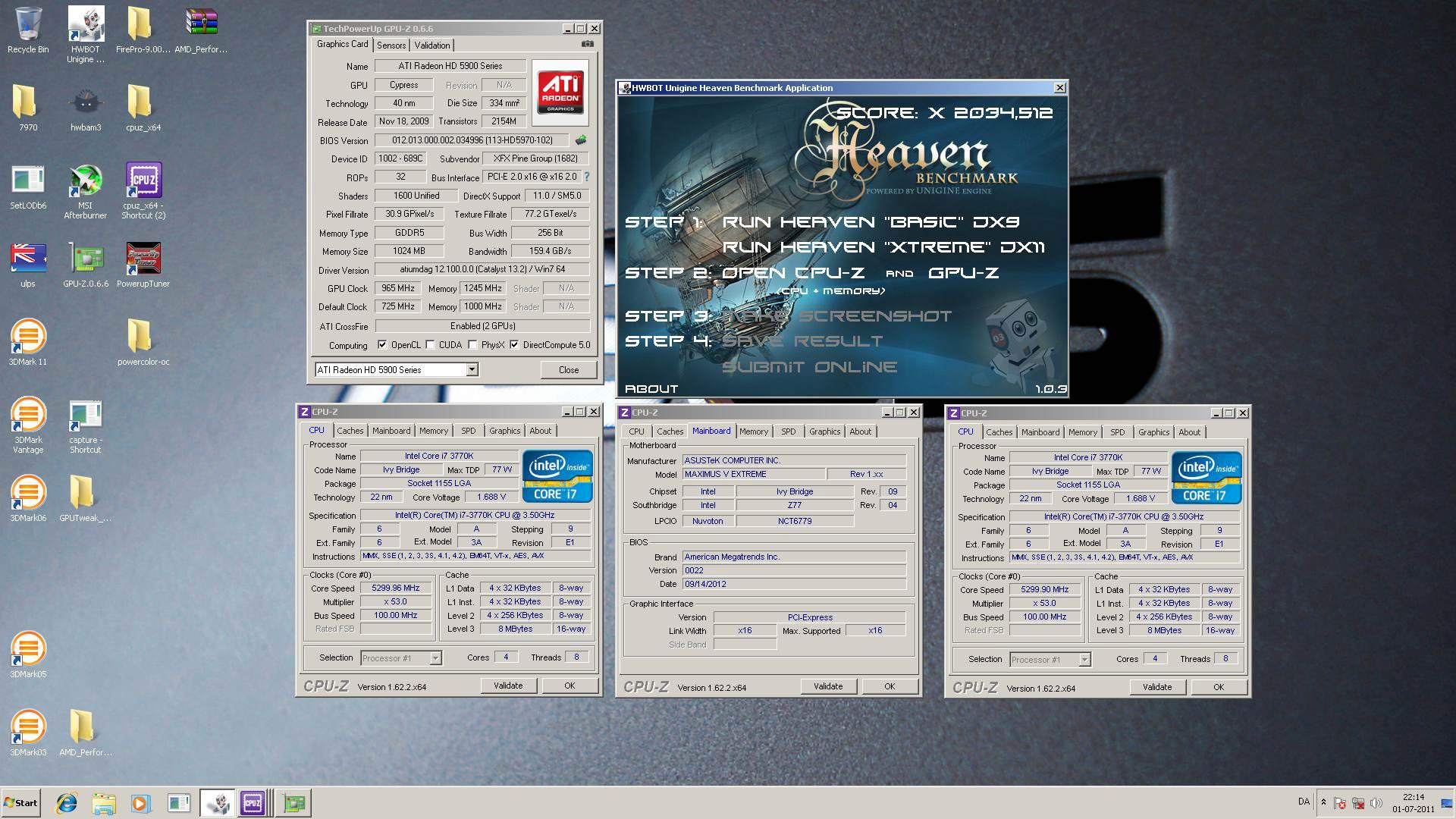Click the Start button

[x=20, y=803]
